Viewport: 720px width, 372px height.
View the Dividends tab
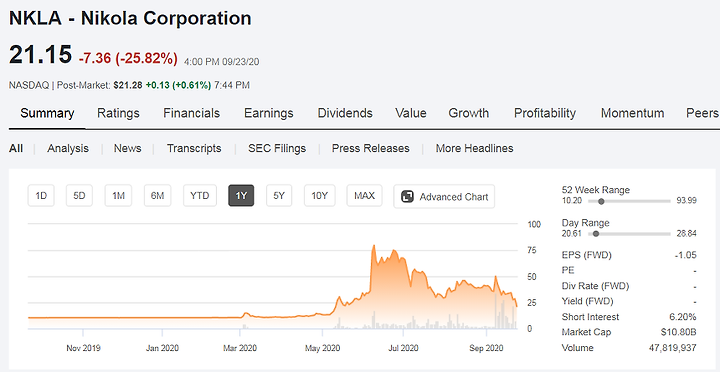tap(345, 113)
